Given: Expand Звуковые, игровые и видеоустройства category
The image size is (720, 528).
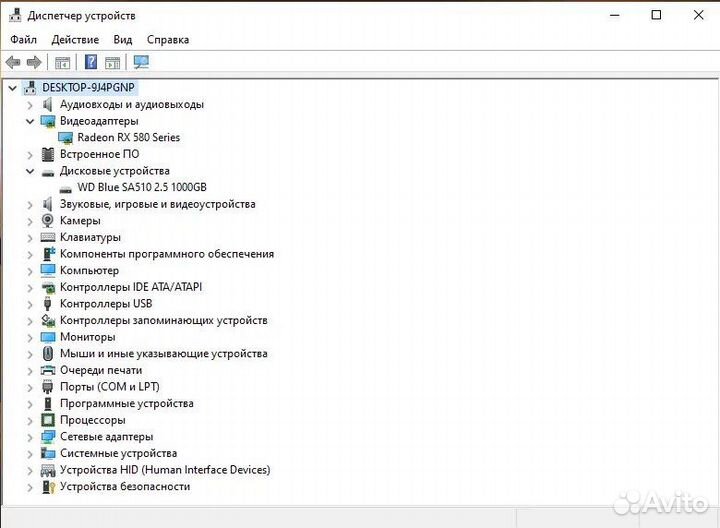Looking at the screenshot, I should [x=30, y=205].
